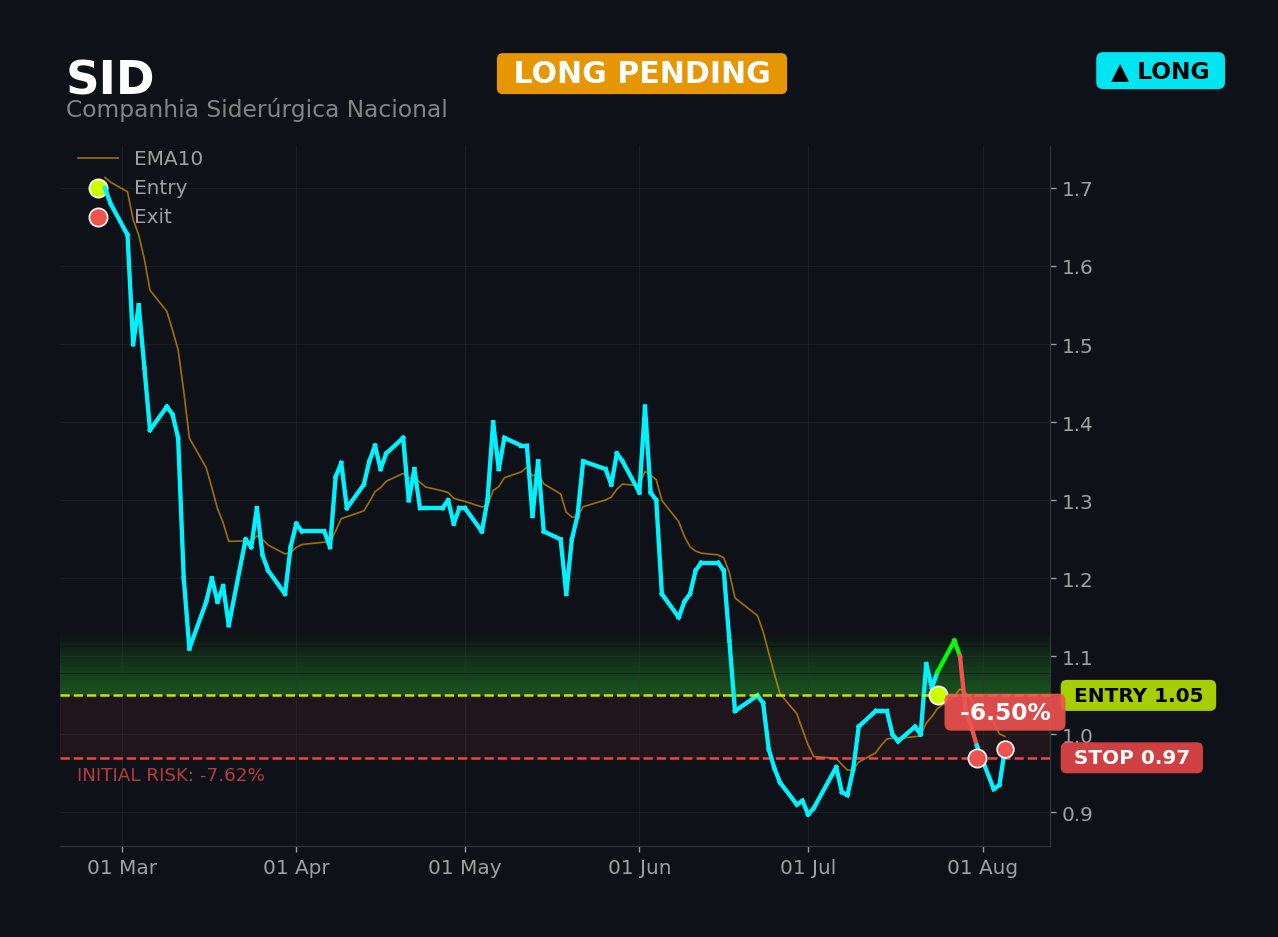The image size is (1278, 937).
Task: Click the 01 Apr date axis label
Action: (x=296, y=868)
